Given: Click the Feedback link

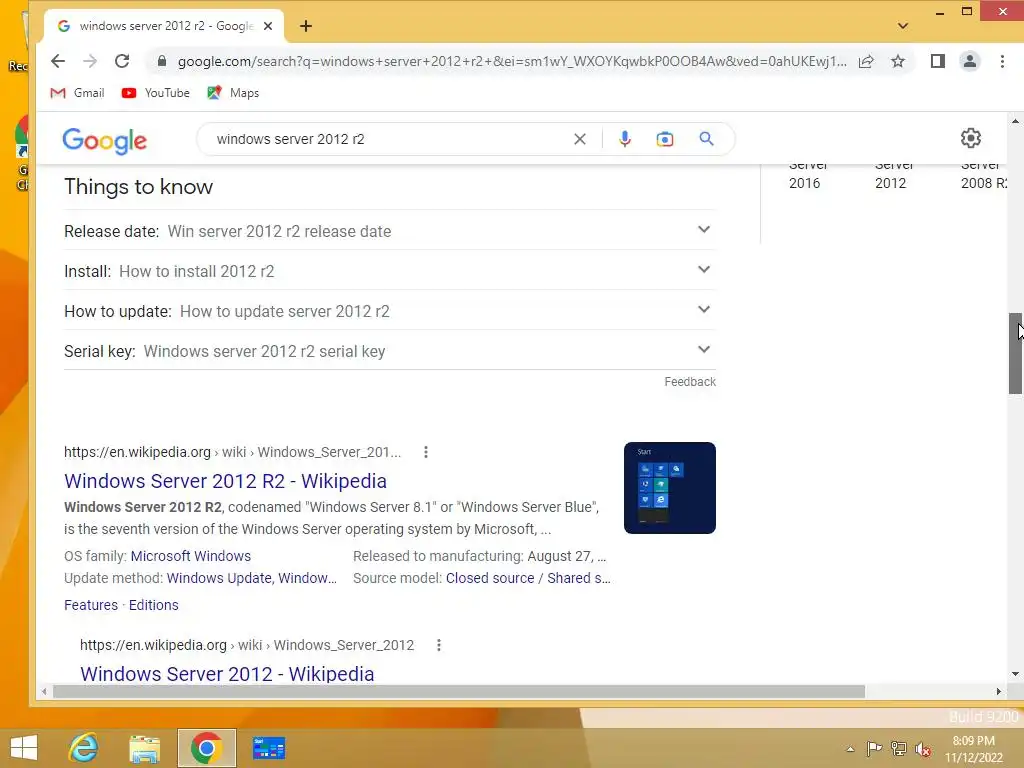Looking at the screenshot, I should pyautogui.click(x=690, y=381).
